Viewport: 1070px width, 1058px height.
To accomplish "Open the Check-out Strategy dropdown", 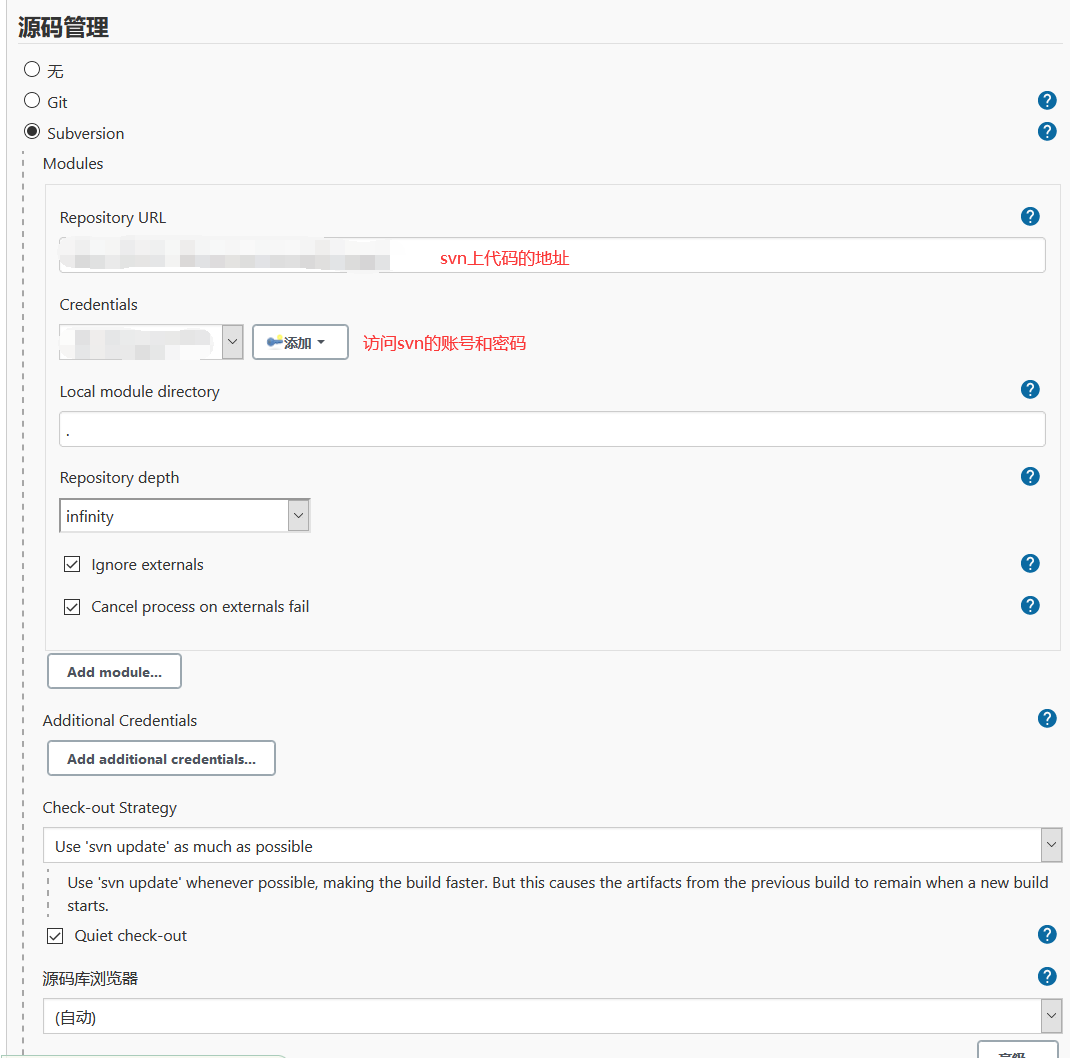I will (x=552, y=845).
